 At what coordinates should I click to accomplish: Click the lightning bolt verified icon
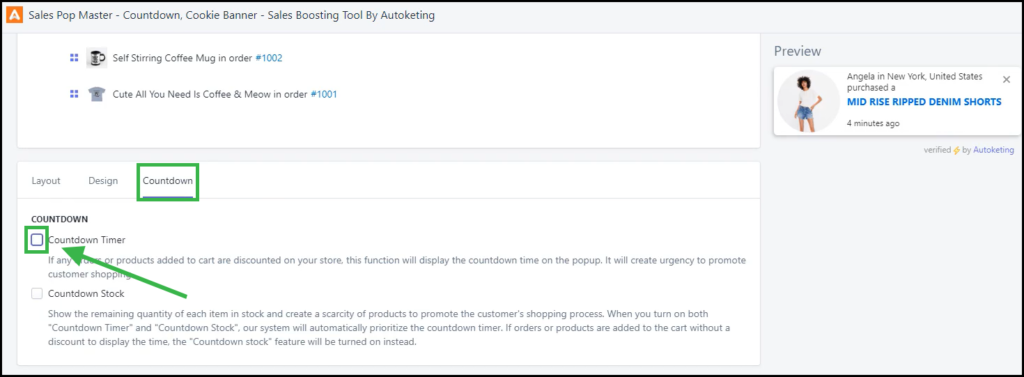tap(957, 150)
